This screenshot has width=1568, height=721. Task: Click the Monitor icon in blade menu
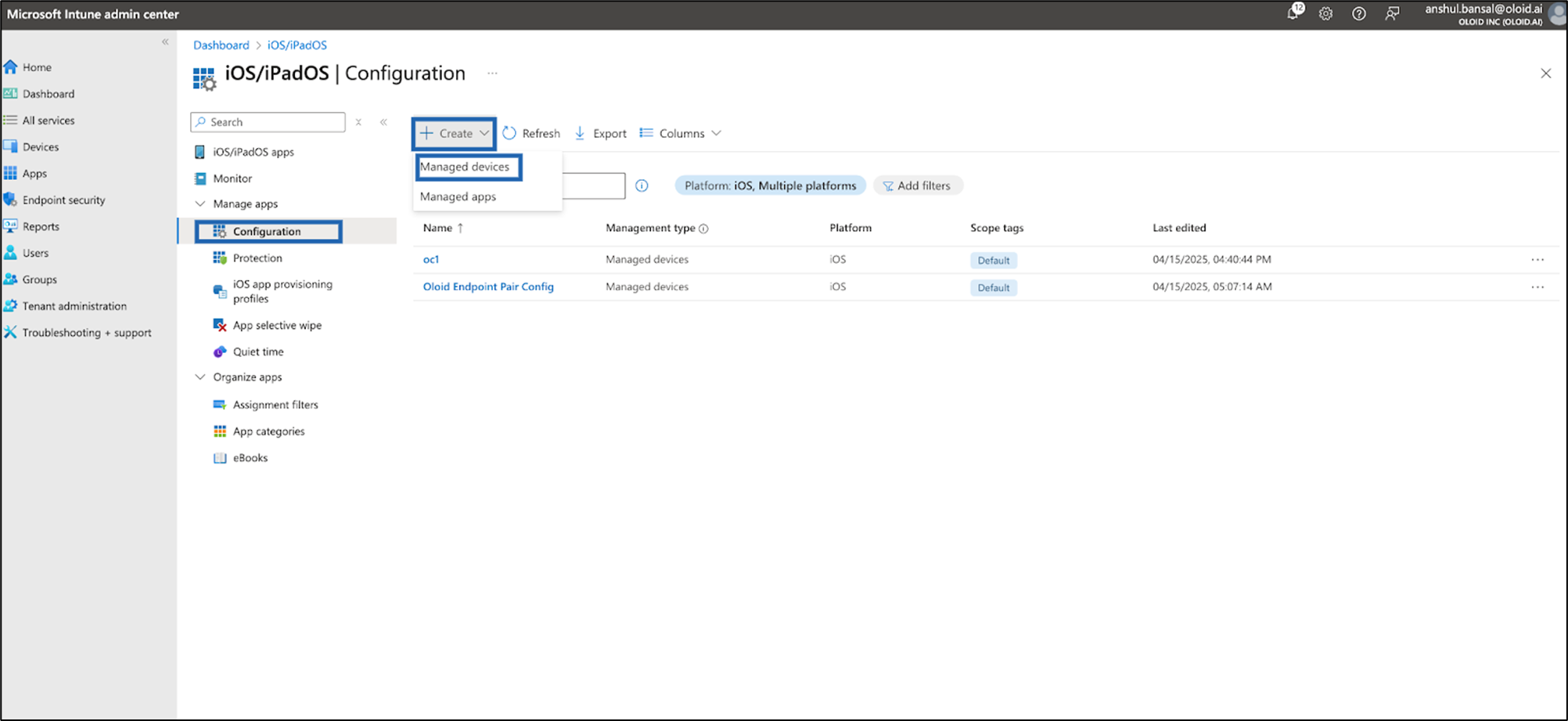click(x=200, y=178)
